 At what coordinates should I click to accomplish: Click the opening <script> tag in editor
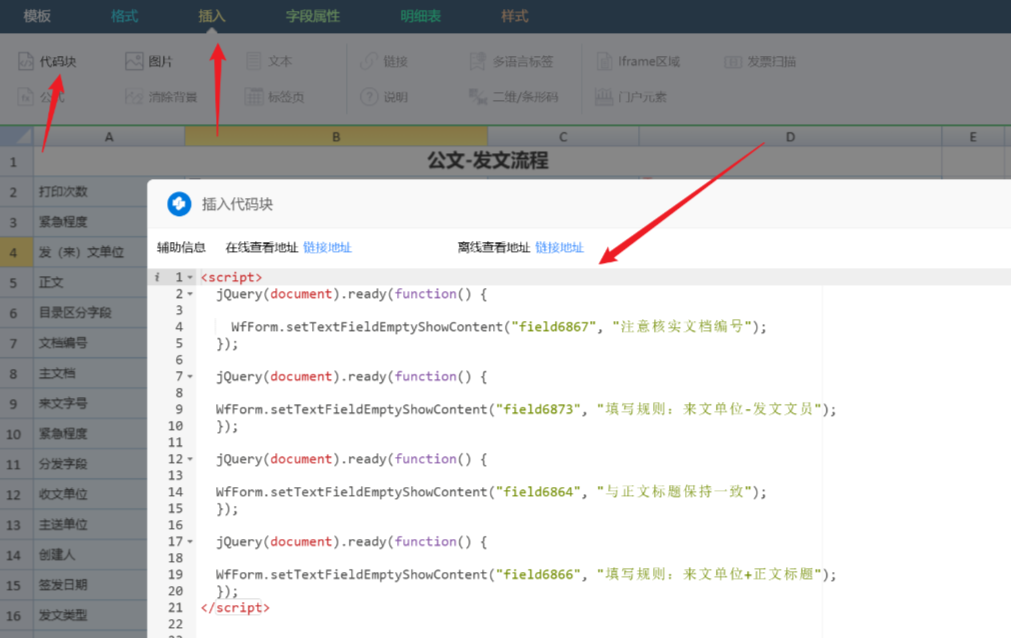point(231,277)
